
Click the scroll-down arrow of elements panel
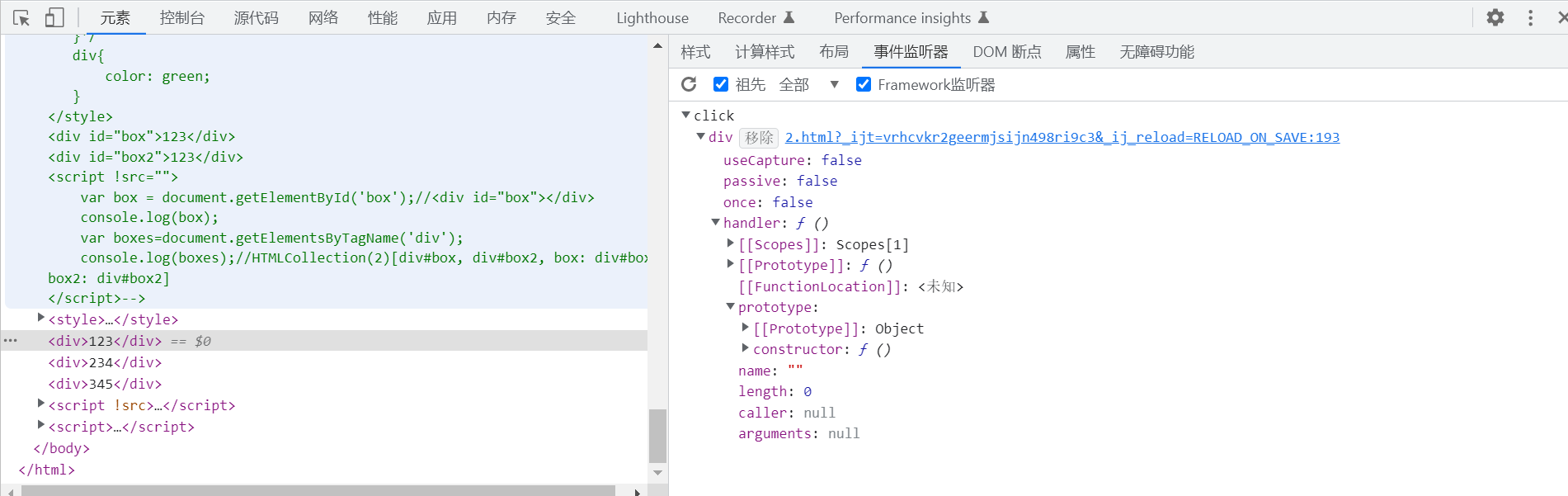(657, 473)
